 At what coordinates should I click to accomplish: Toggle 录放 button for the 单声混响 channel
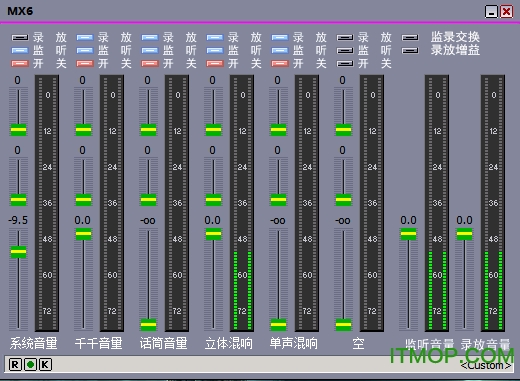[280, 37]
